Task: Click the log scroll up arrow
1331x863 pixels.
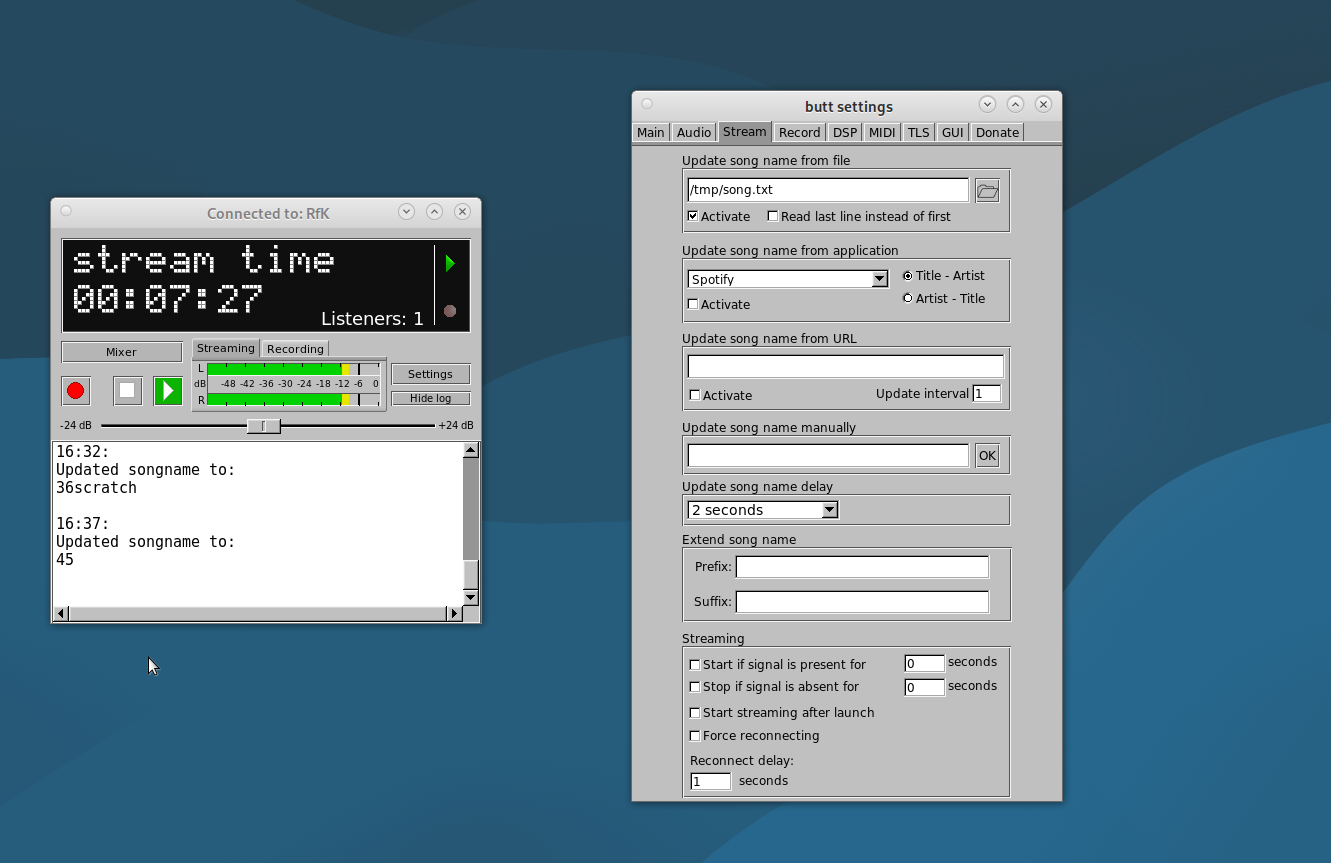Action: click(471, 451)
